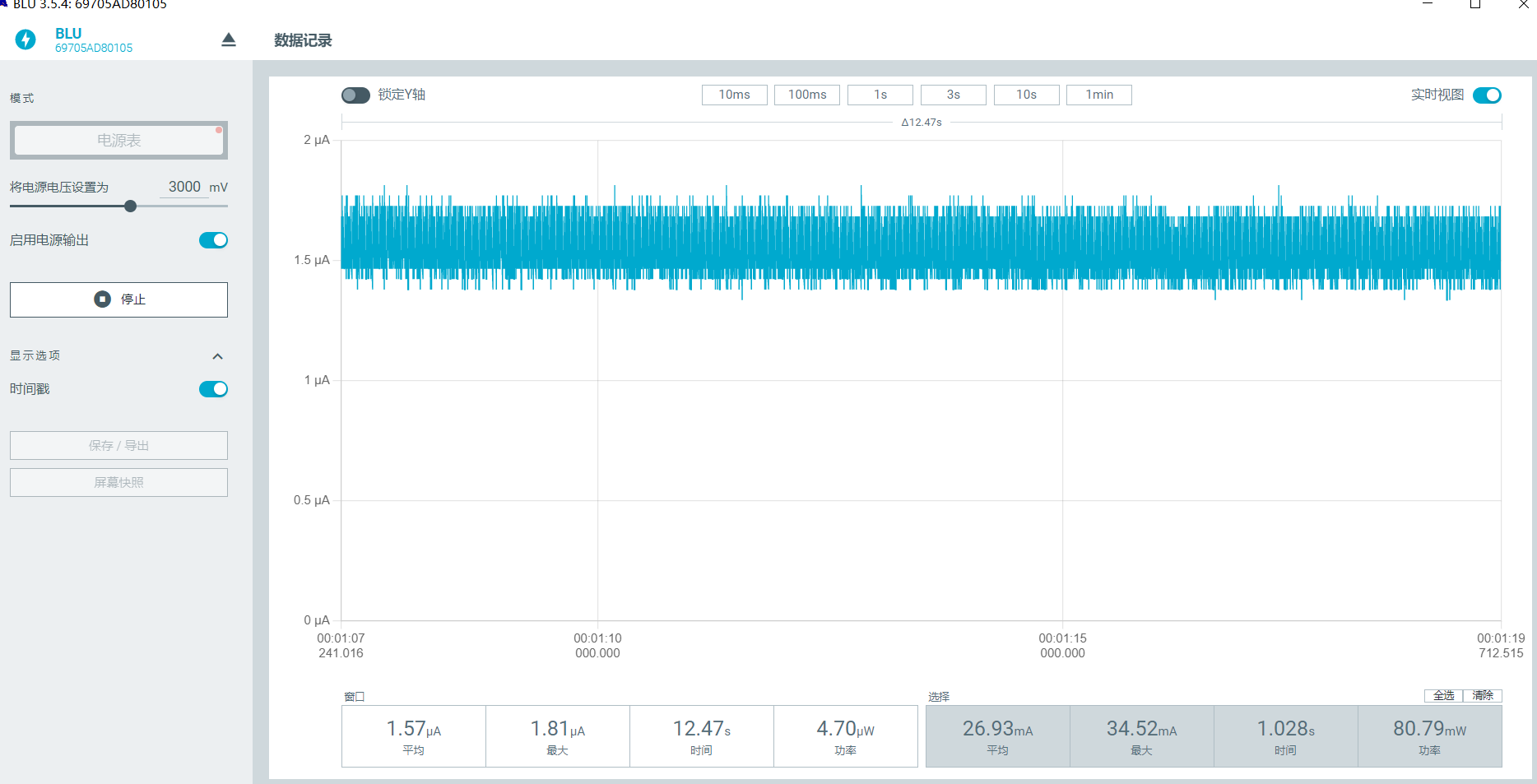
Task: Click the Δ12.47s window duration label
Action: 922,123
